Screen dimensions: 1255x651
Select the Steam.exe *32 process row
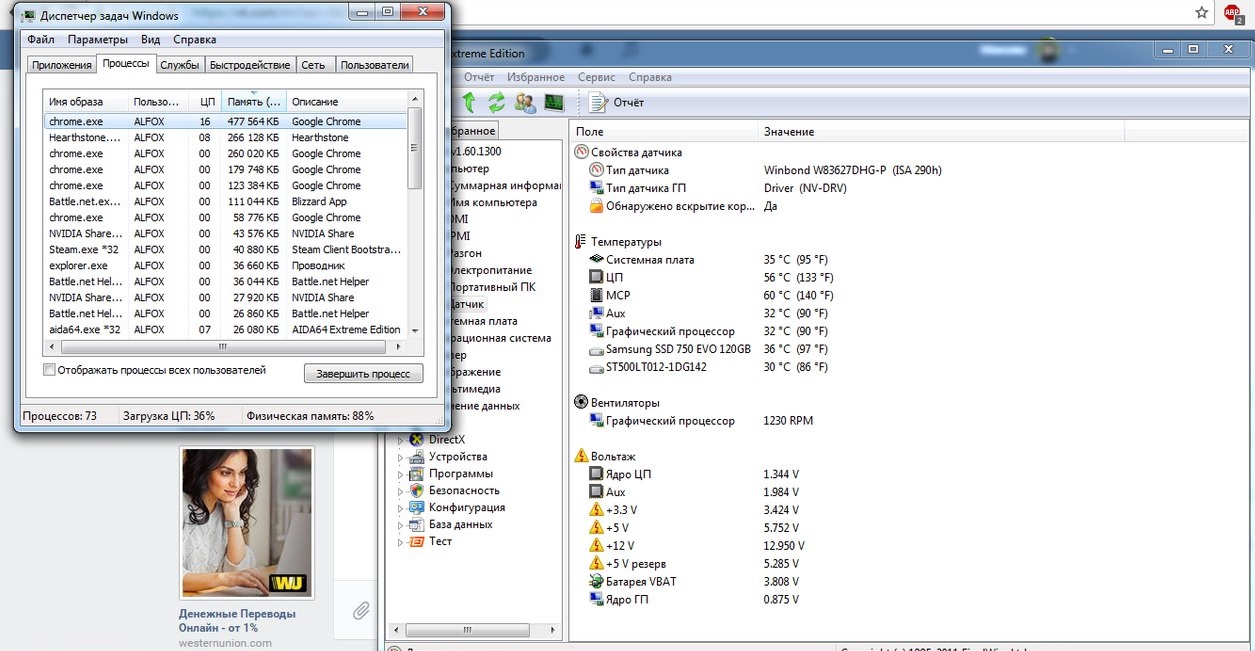tap(225, 249)
